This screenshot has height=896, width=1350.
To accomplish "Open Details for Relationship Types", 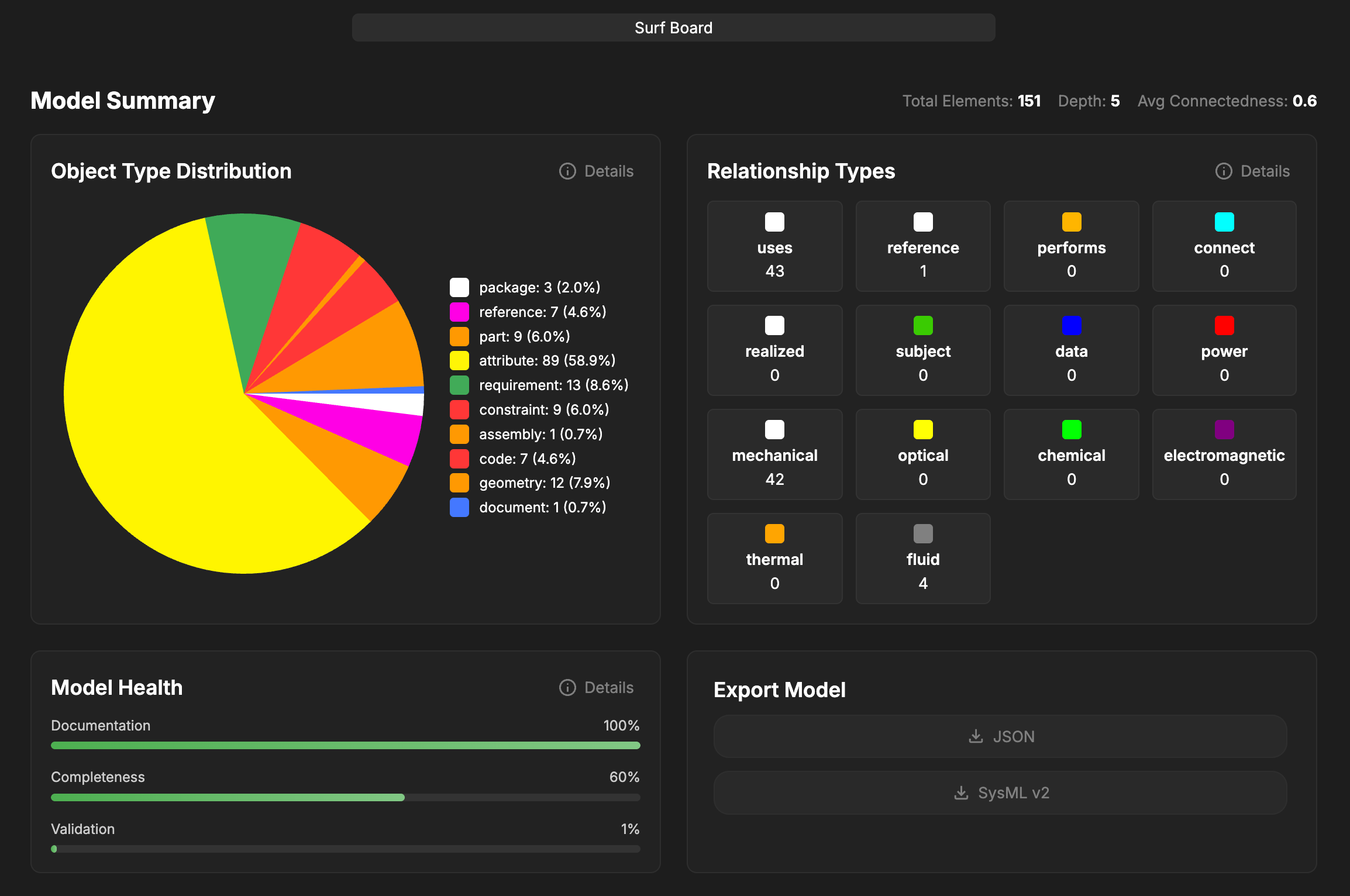I will 1265,171.
